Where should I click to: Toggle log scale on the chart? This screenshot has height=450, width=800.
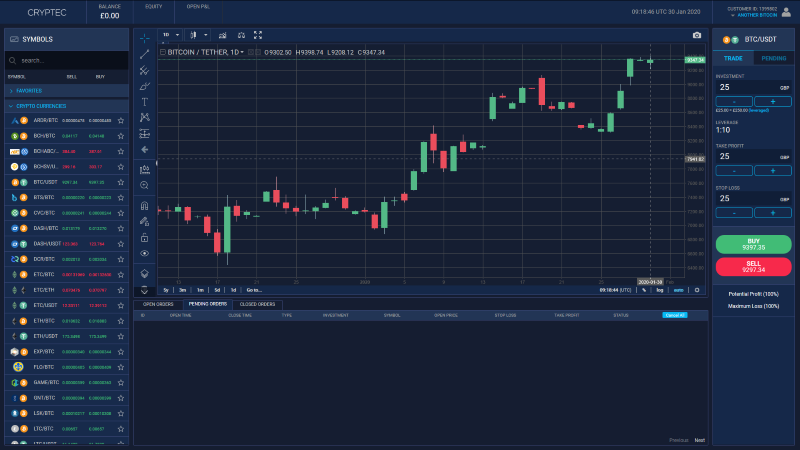[x=660, y=290]
